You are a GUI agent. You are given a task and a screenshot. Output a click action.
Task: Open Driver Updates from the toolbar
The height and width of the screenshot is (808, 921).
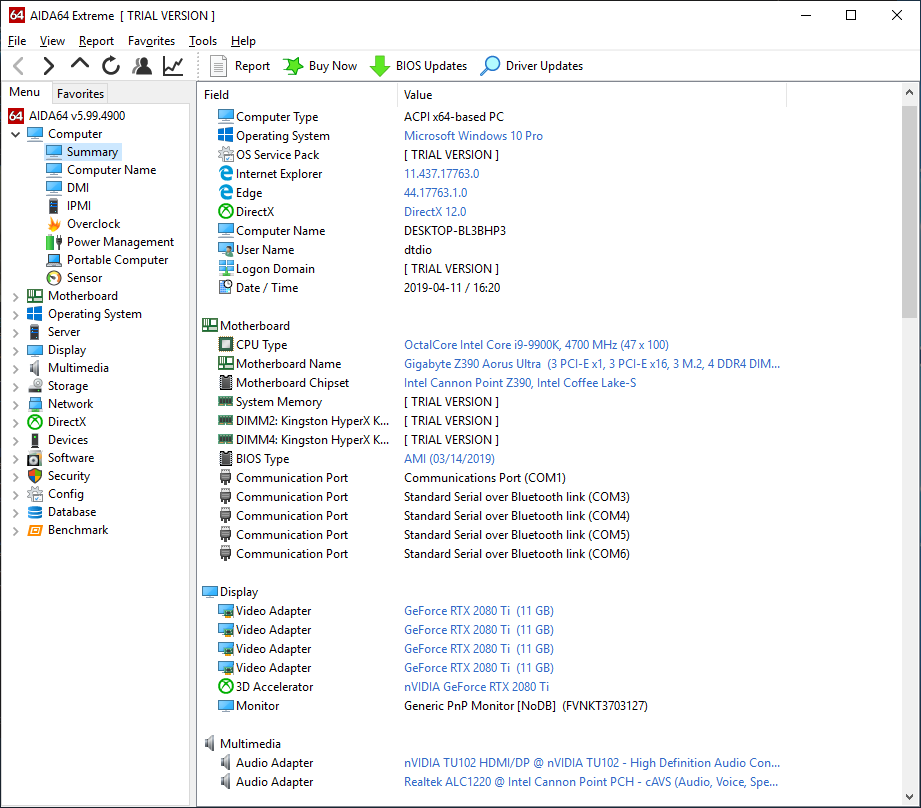(x=532, y=66)
